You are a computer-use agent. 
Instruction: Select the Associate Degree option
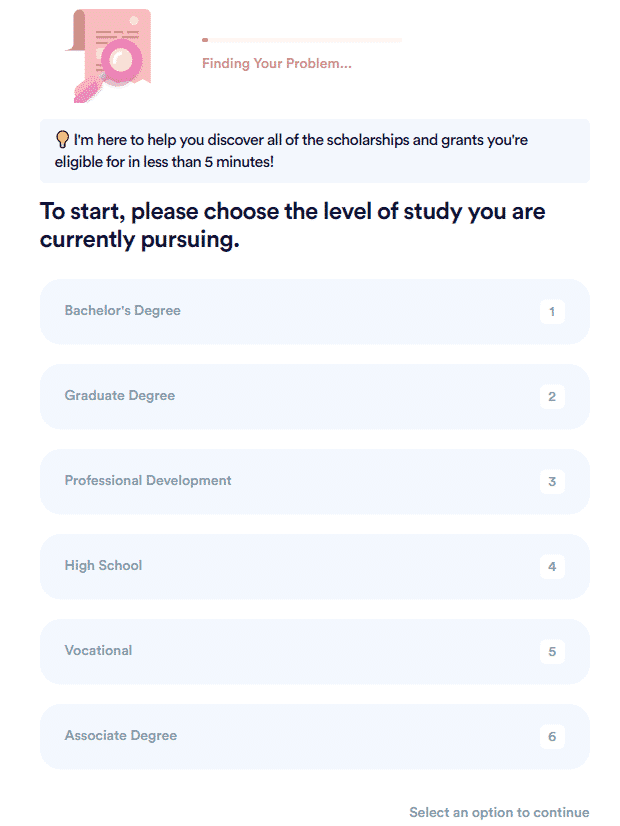[314, 736]
